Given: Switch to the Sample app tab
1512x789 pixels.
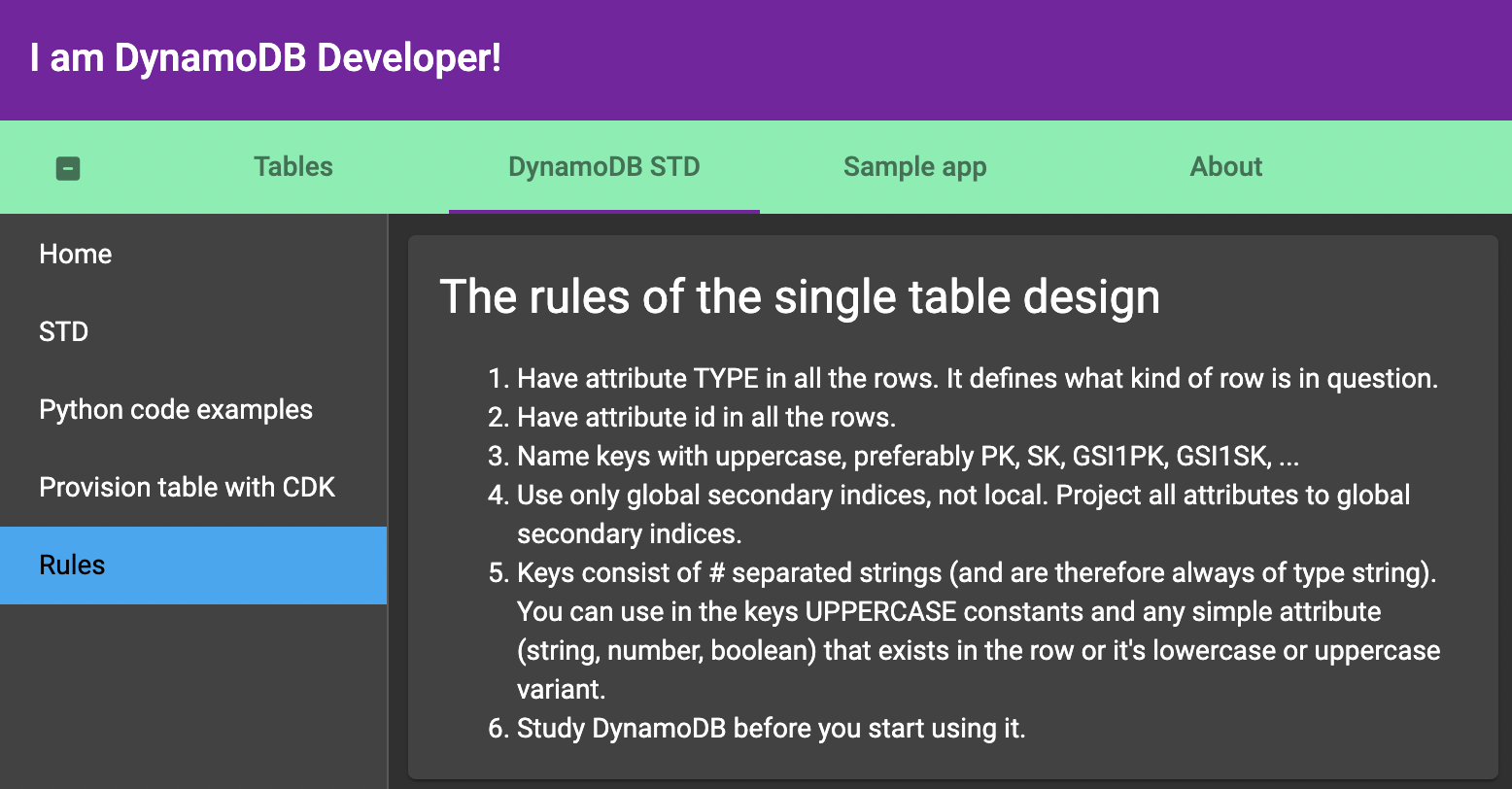Looking at the screenshot, I should click(x=915, y=167).
